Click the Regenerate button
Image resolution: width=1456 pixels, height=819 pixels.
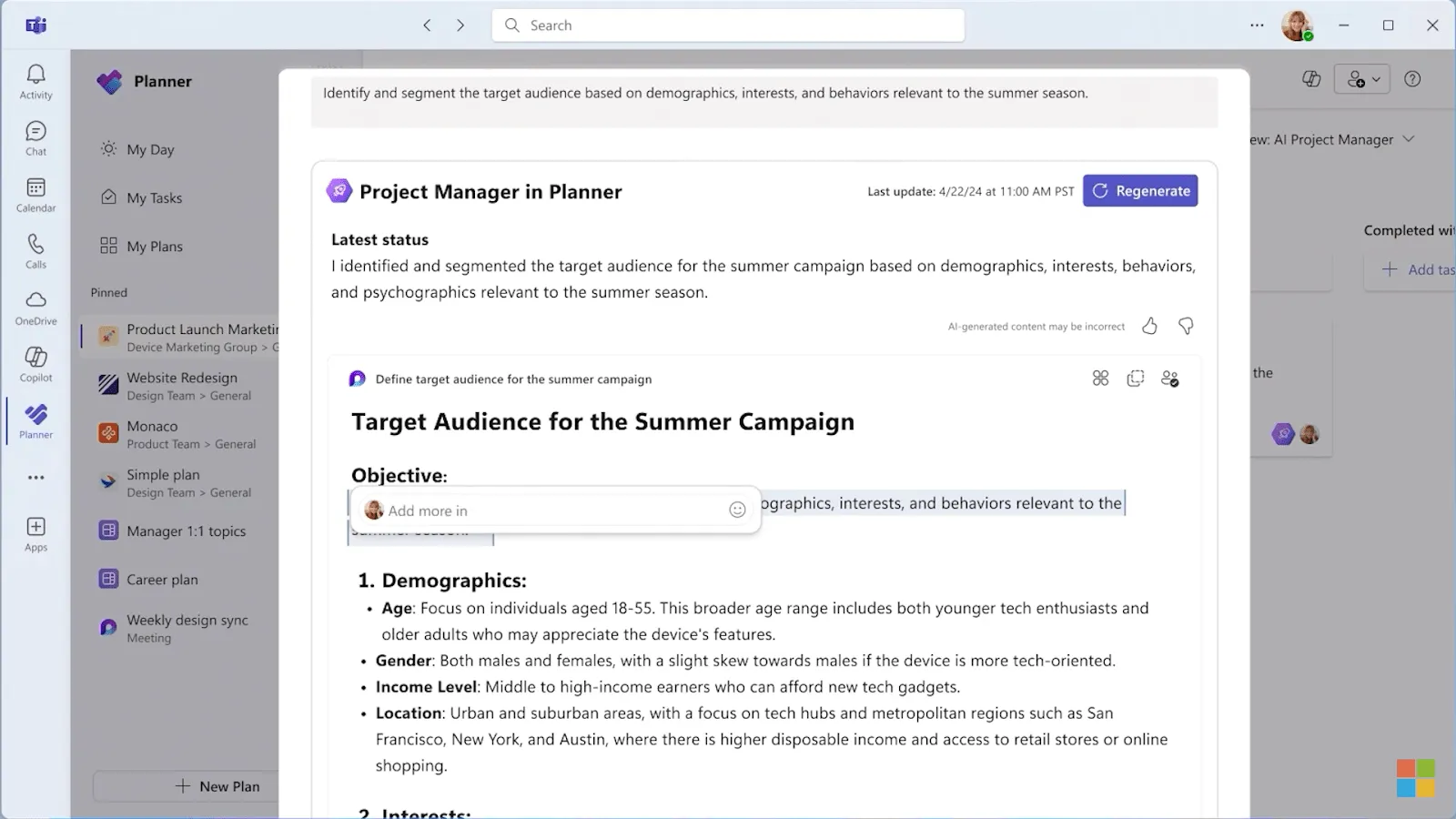(x=1140, y=191)
